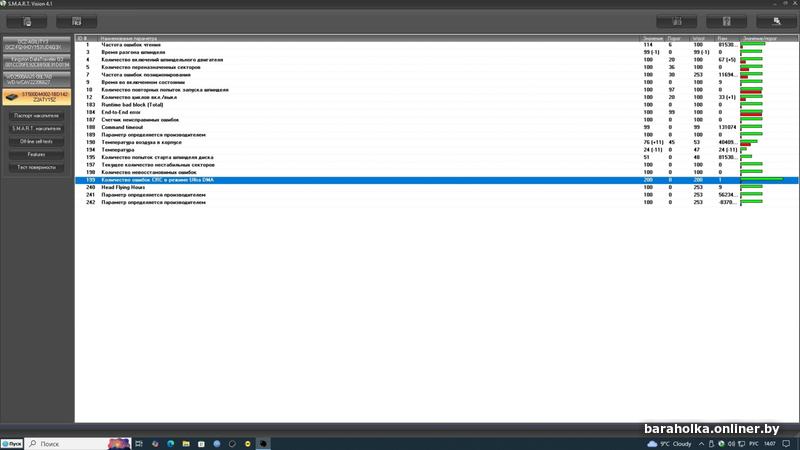Select row 10 повторных попыток запуска шпинделя
This screenshot has height=450, width=800.
point(437,90)
